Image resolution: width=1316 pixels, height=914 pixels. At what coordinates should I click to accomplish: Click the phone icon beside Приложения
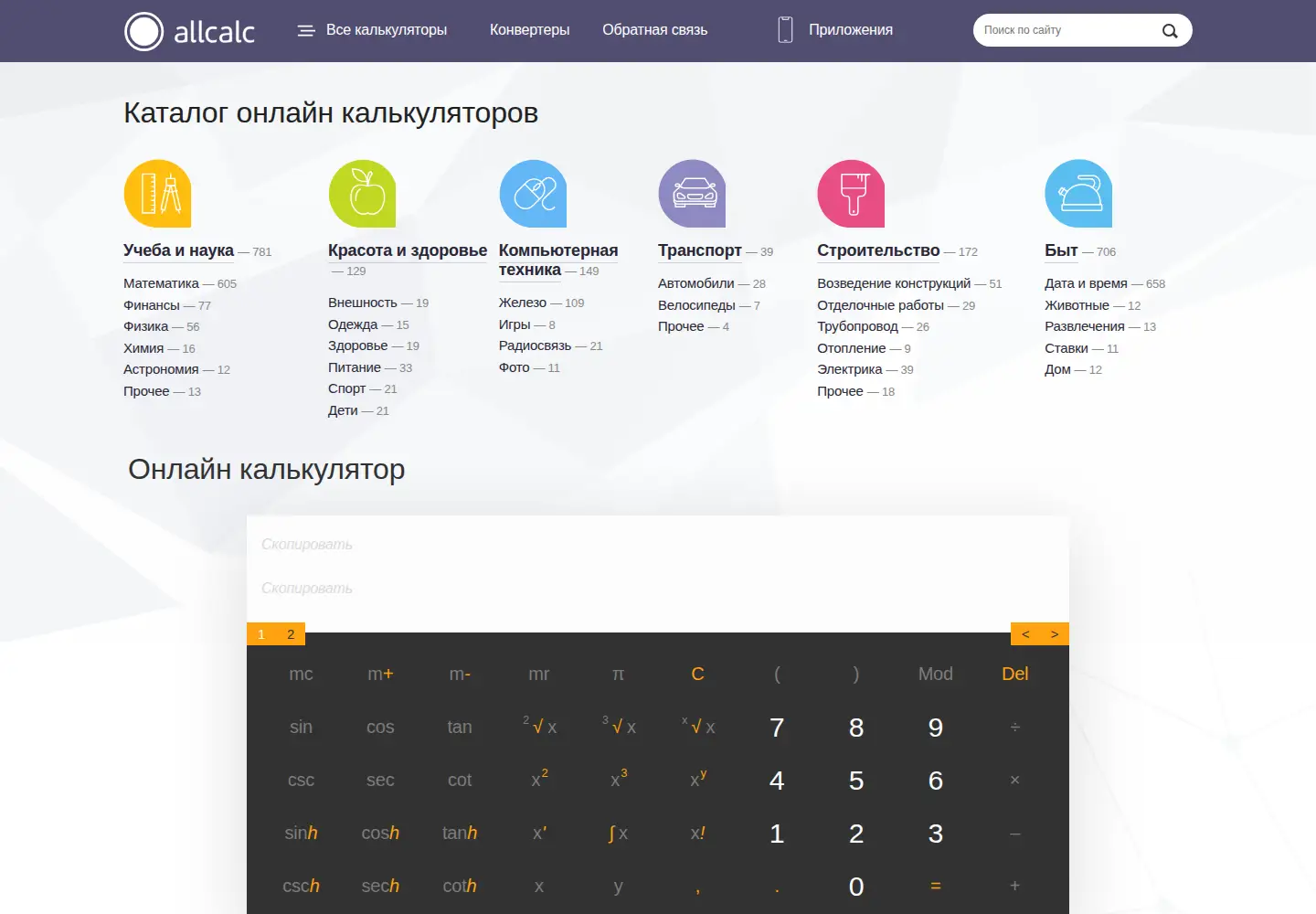pyautogui.click(x=785, y=29)
